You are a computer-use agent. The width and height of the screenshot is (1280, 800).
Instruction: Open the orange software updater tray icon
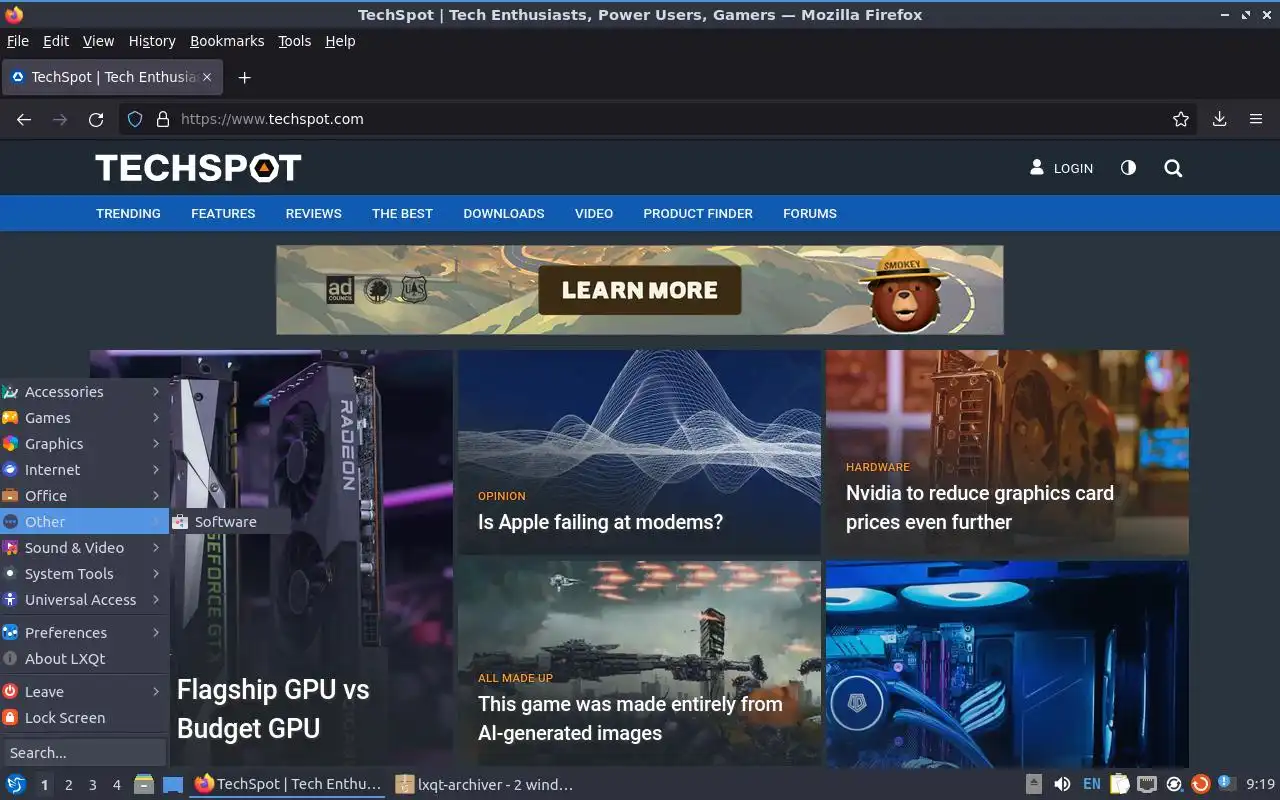[1201, 784]
